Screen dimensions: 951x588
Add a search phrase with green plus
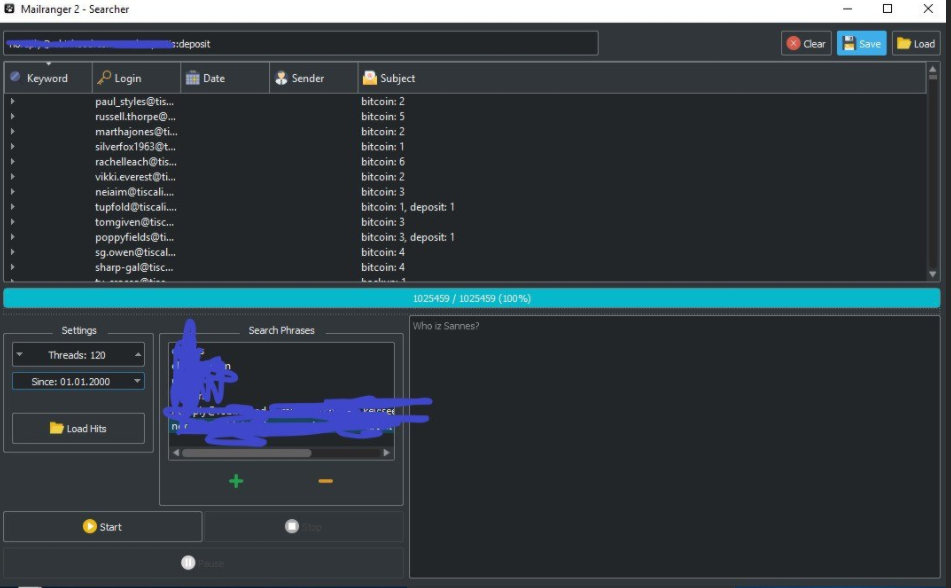pyautogui.click(x=236, y=481)
